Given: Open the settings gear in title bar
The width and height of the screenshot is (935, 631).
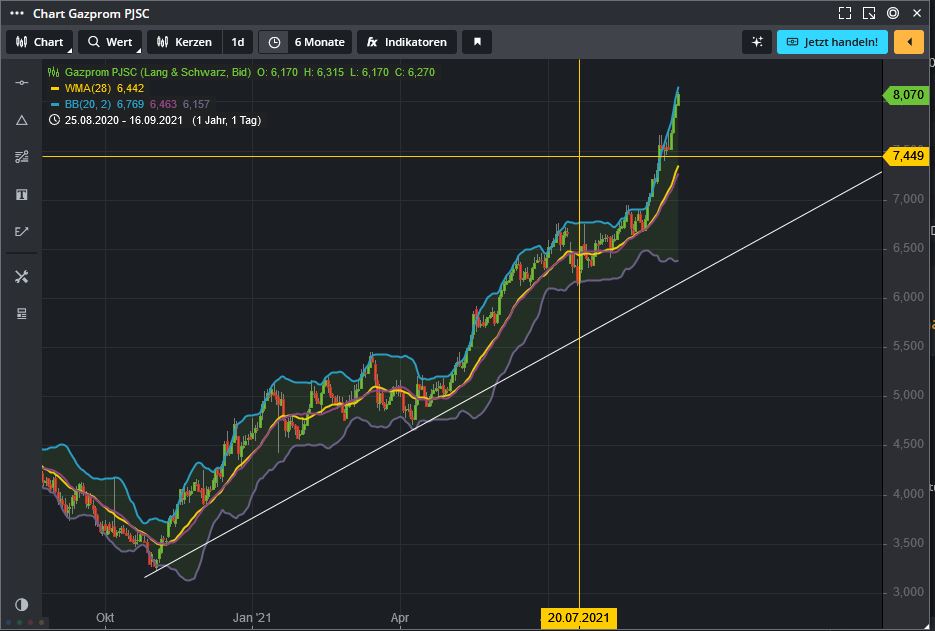Looking at the screenshot, I should point(893,13).
